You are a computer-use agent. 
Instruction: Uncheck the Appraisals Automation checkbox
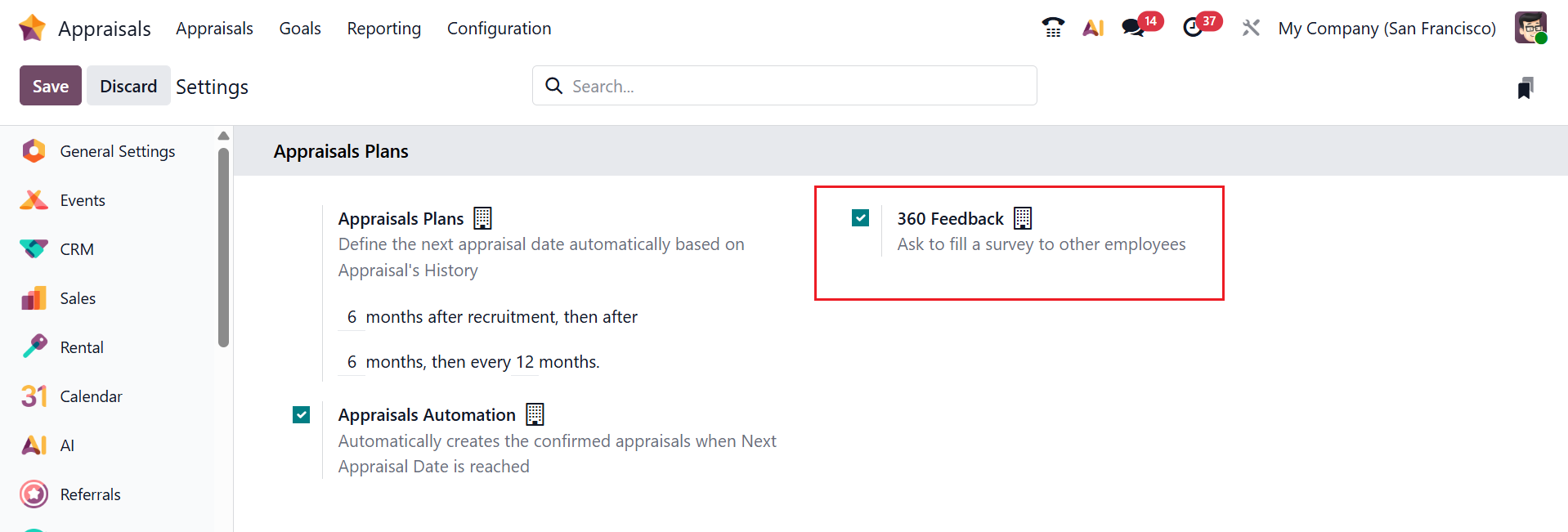tap(302, 415)
